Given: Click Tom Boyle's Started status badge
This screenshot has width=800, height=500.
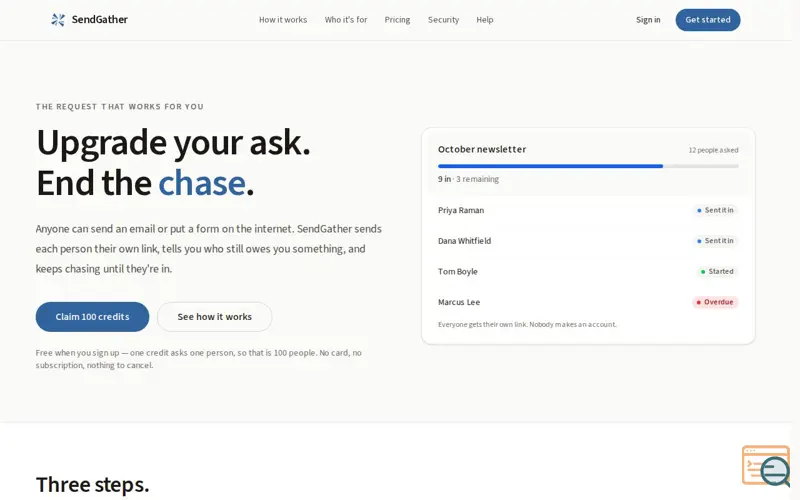Looking at the screenshot, I should (717, 271).
